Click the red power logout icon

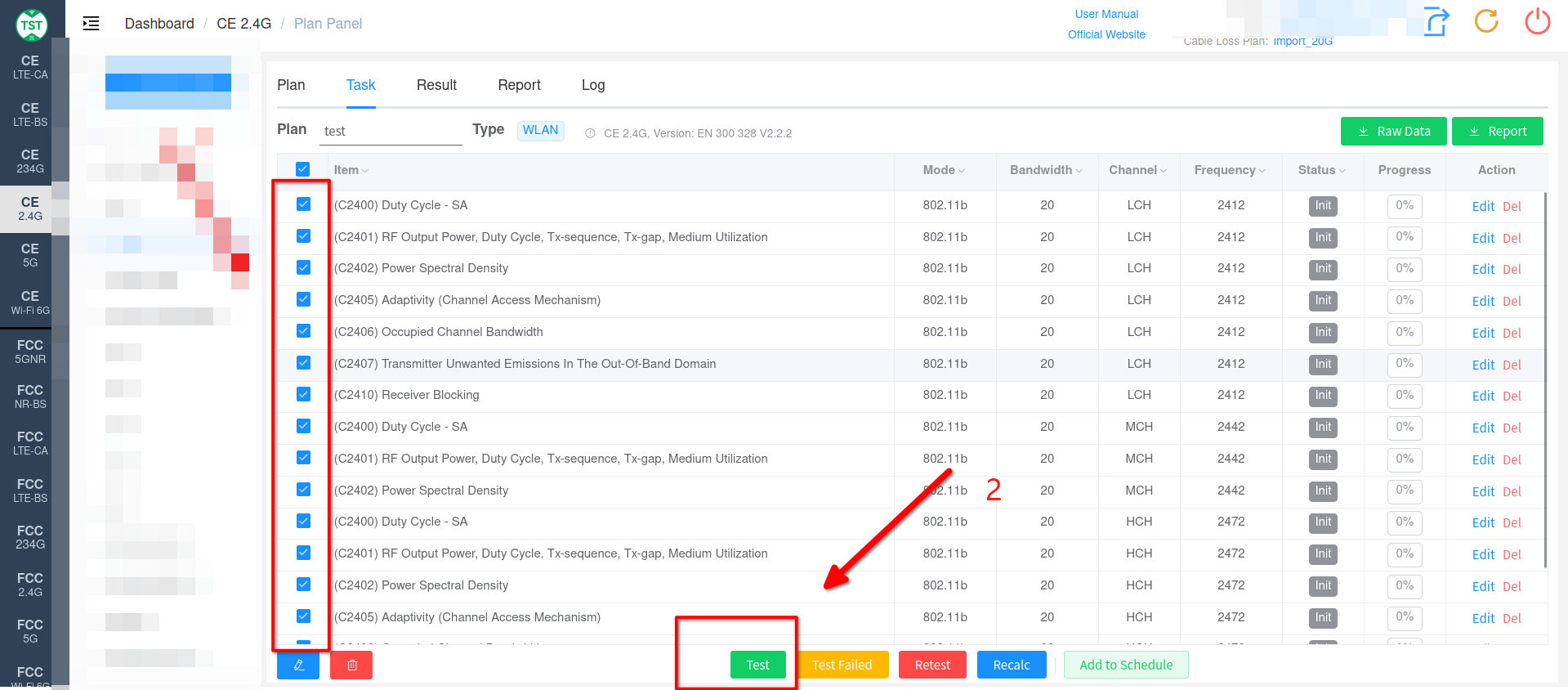tap(1537, 21)
